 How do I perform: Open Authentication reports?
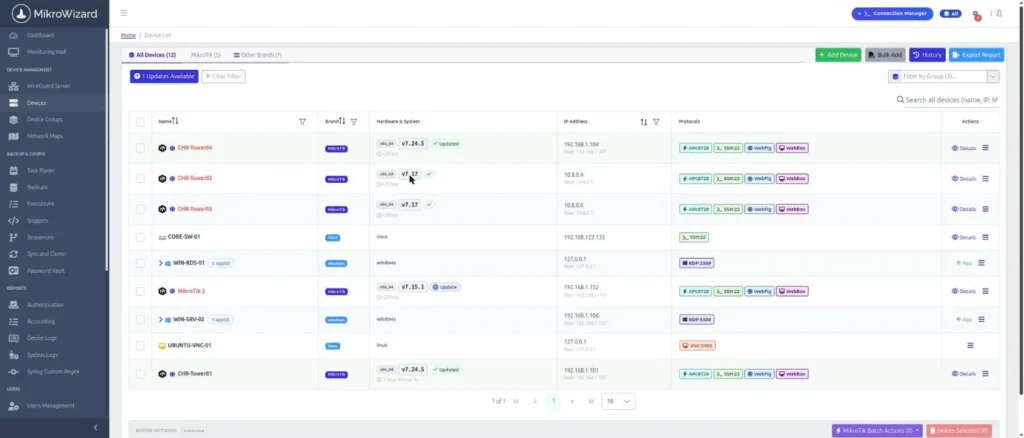click(45, 305)
